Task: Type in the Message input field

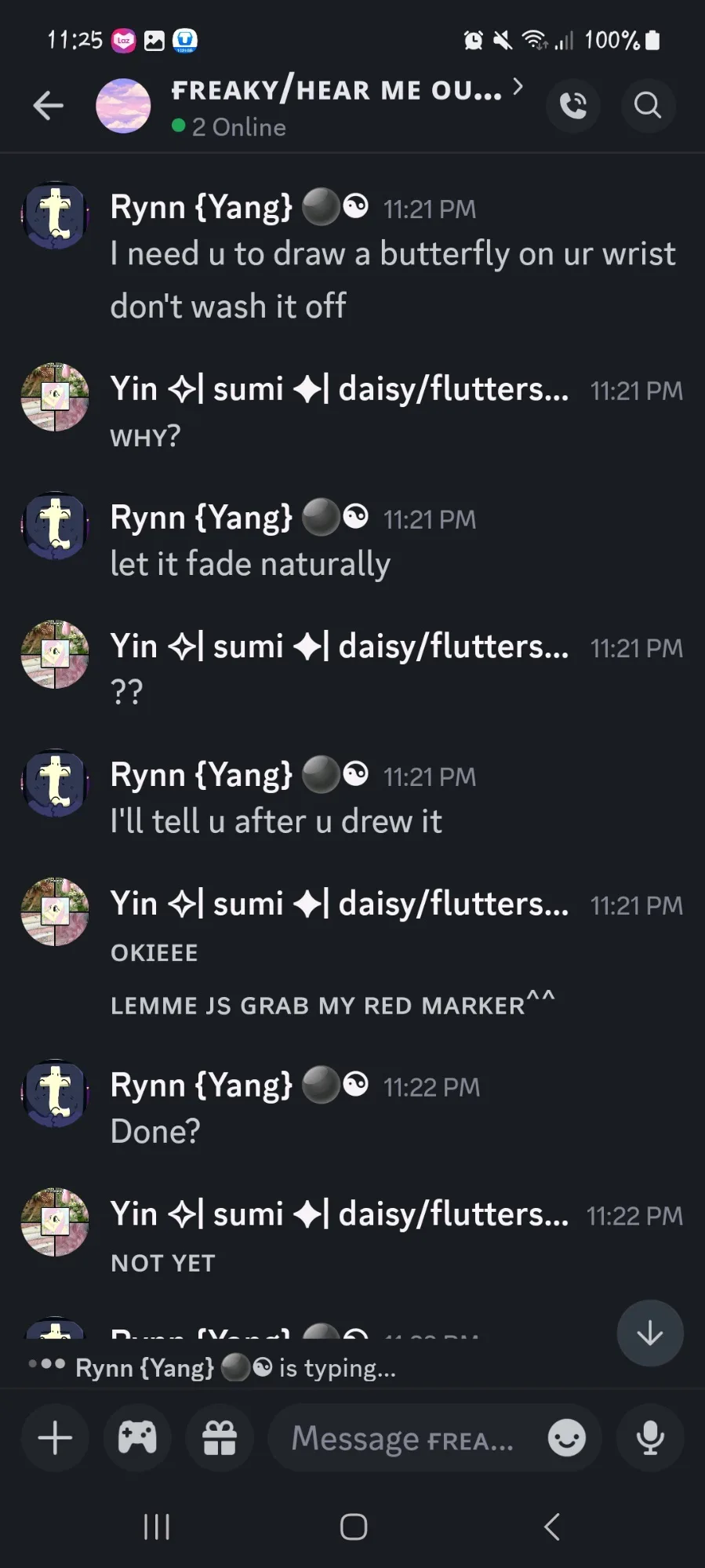Action: click(x=404, y=1438)
